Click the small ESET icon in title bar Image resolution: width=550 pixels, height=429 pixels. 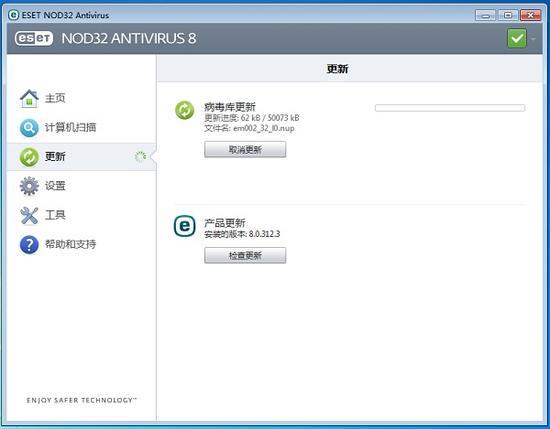pos(13,15)
